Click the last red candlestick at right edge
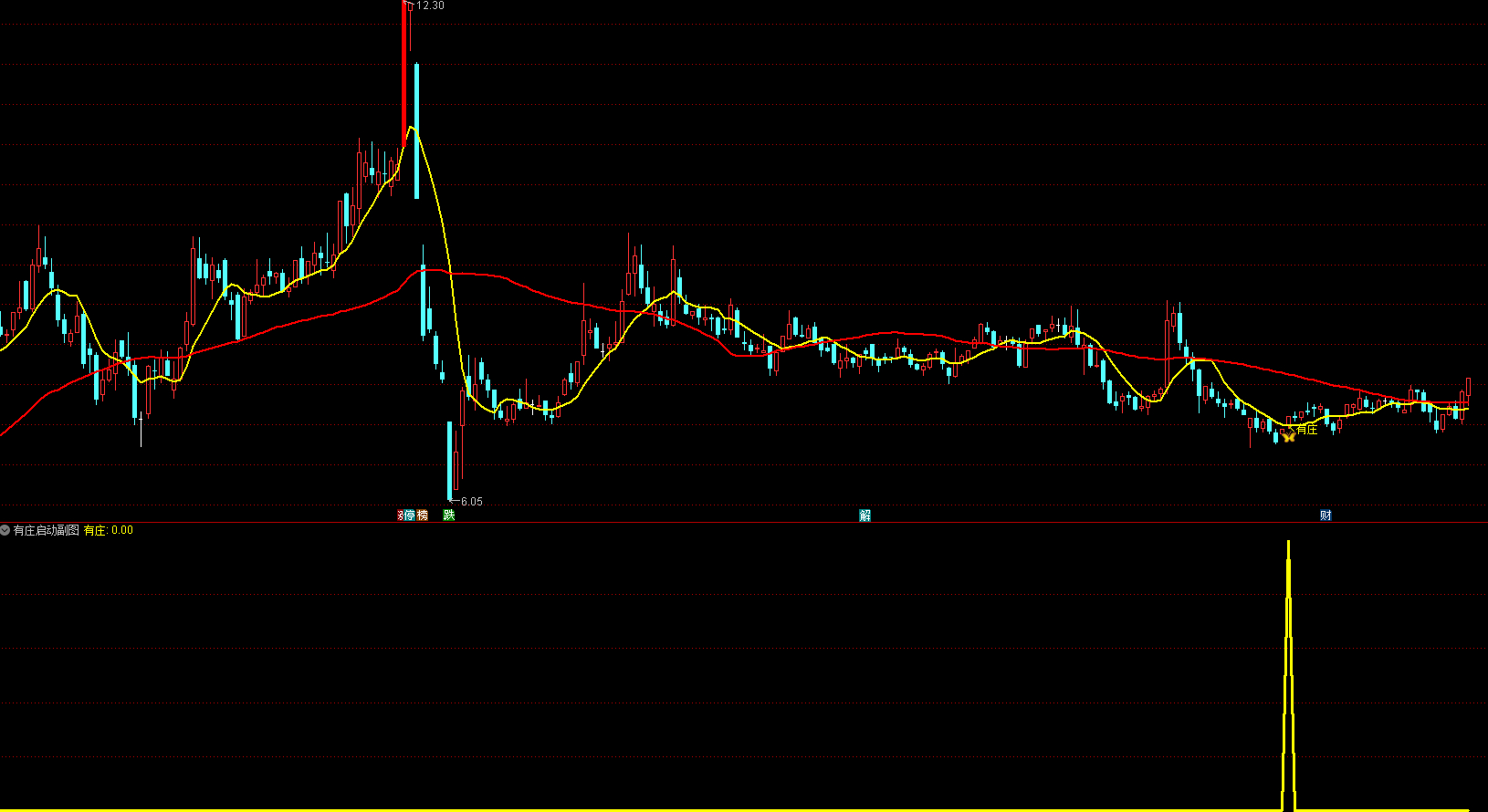The width and height of the screenshot is (1488, 812). pyautogui.click(x=1468, y=388)
